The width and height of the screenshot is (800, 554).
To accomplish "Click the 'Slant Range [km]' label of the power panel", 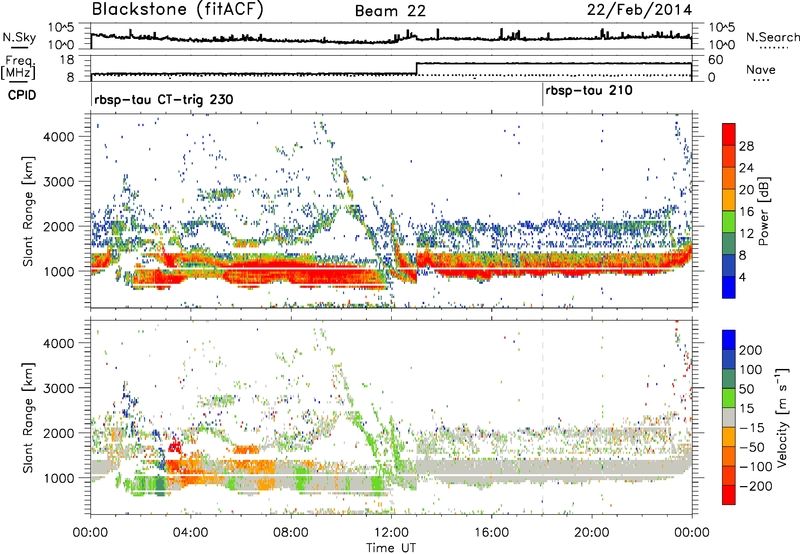I will coord(28,211).
